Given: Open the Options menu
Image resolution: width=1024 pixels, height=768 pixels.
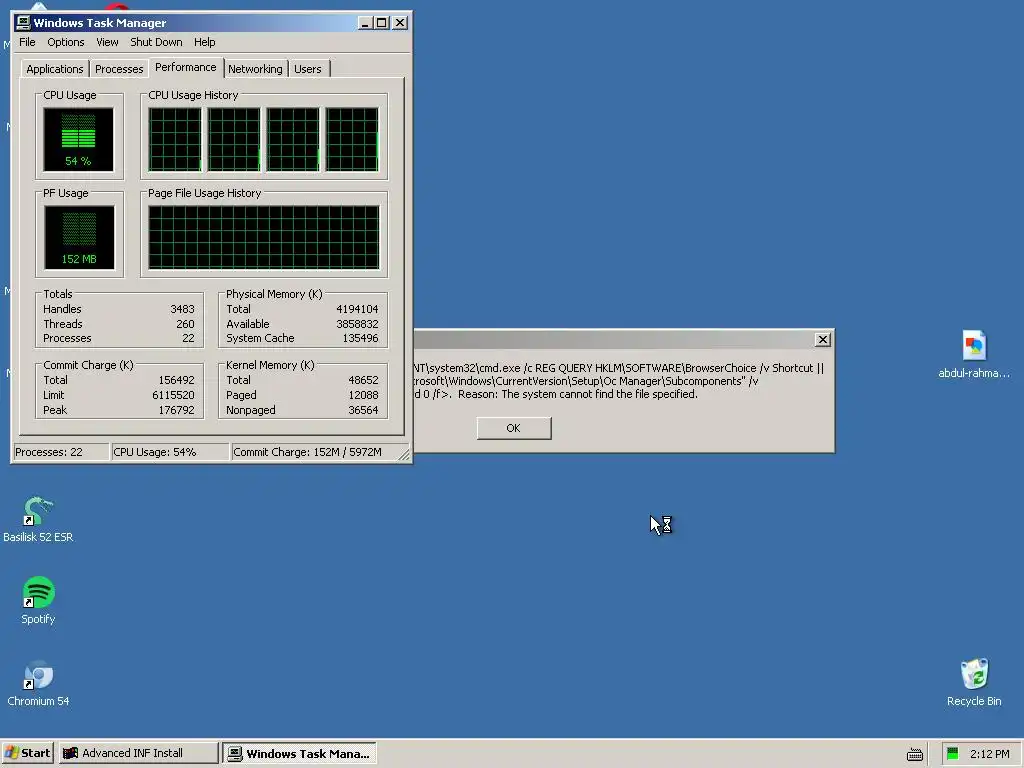Looking at the screenshot, I should click(65, 42).
